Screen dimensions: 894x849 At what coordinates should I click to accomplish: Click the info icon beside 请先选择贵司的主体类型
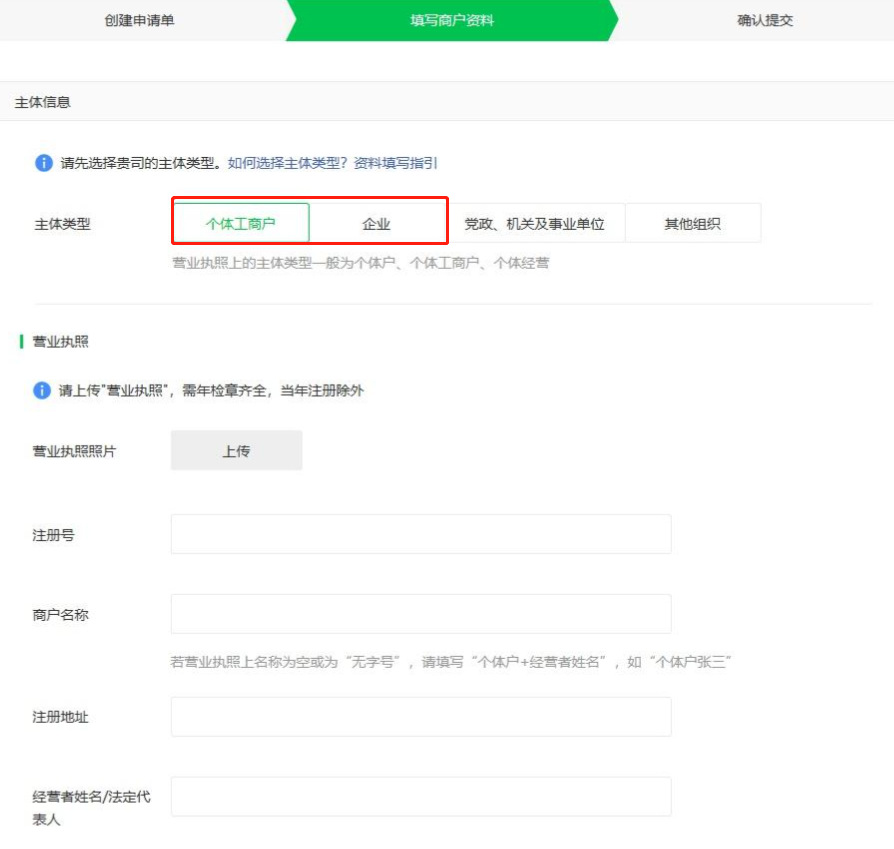point(43,163)
